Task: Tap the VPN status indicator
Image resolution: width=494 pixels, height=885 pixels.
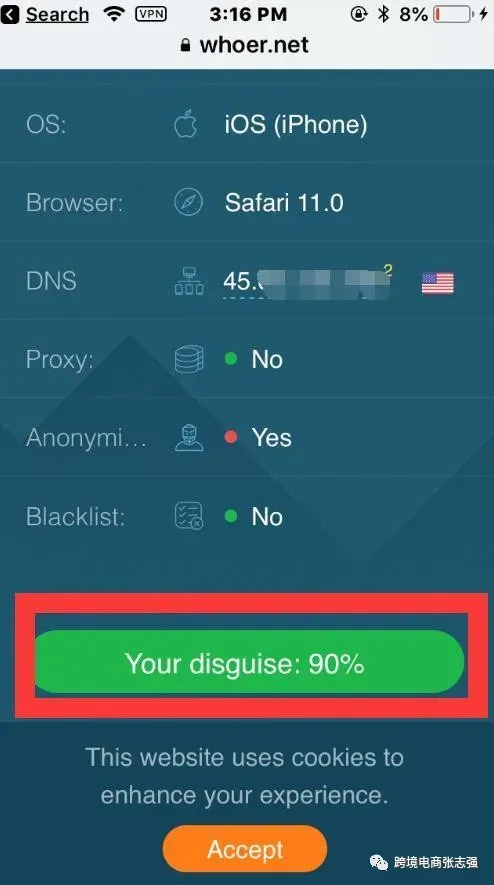Action: pyautogui.click(x=151, y=14)
